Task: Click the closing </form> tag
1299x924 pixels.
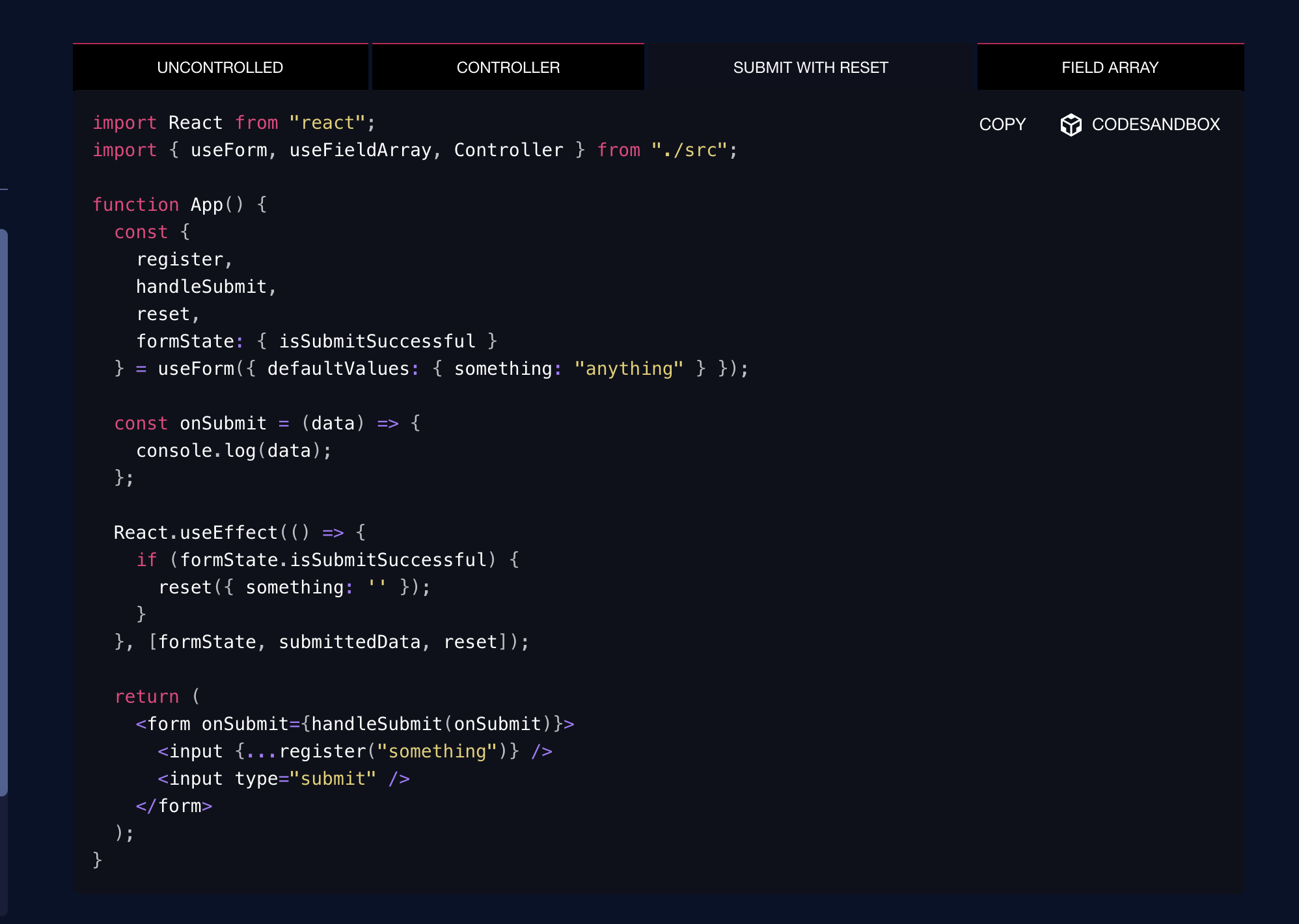Action: pyautogui.click(x=174, y=806)
